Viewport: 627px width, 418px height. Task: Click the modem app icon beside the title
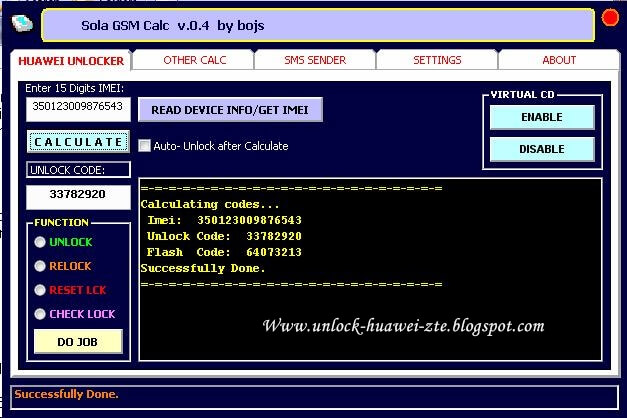(x=22, y=23)
